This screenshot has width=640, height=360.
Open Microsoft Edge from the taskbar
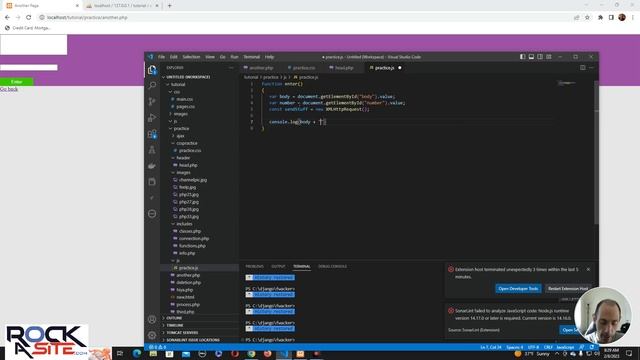click(137, 353)
